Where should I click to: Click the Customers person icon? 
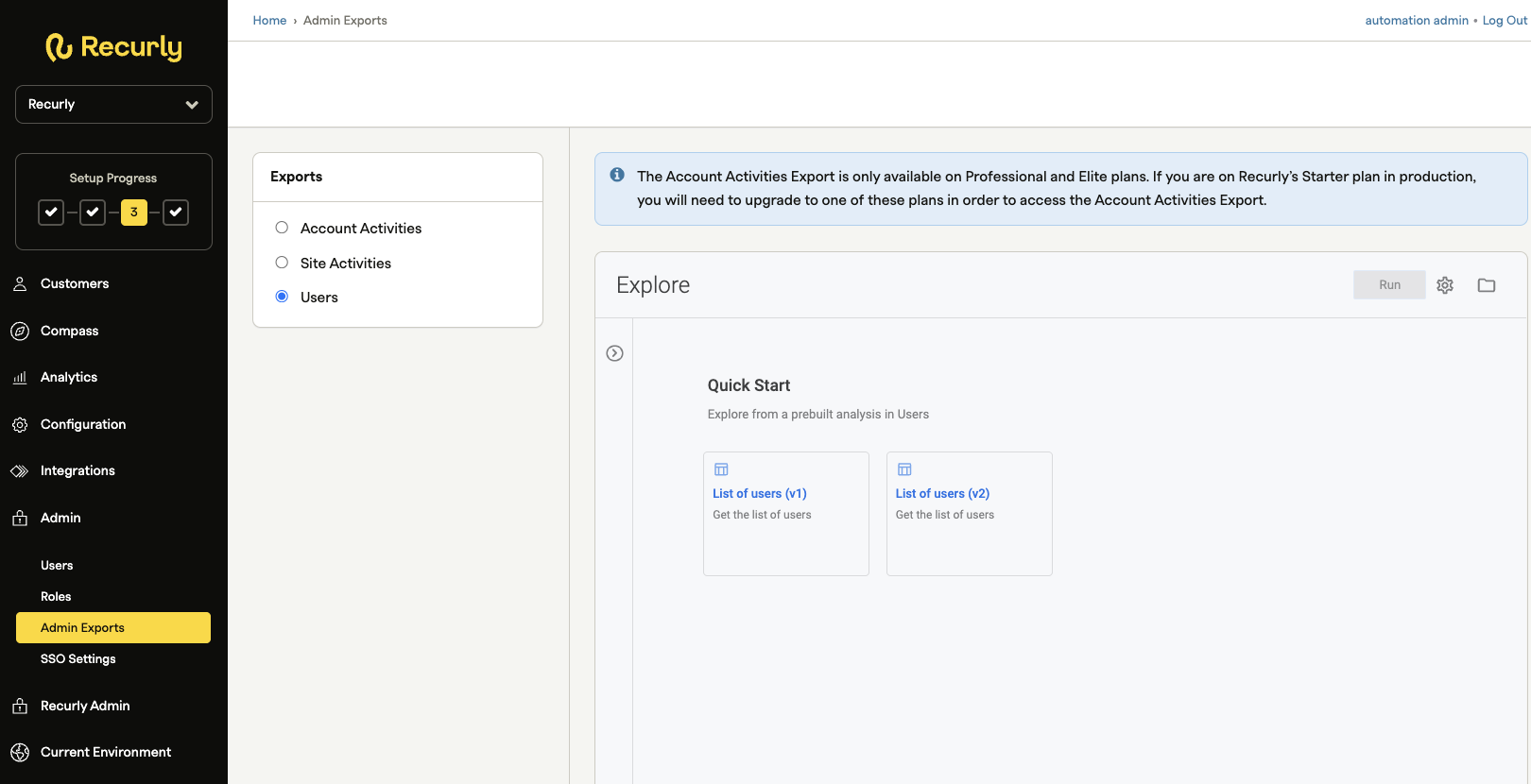click(x=20, y=283)
